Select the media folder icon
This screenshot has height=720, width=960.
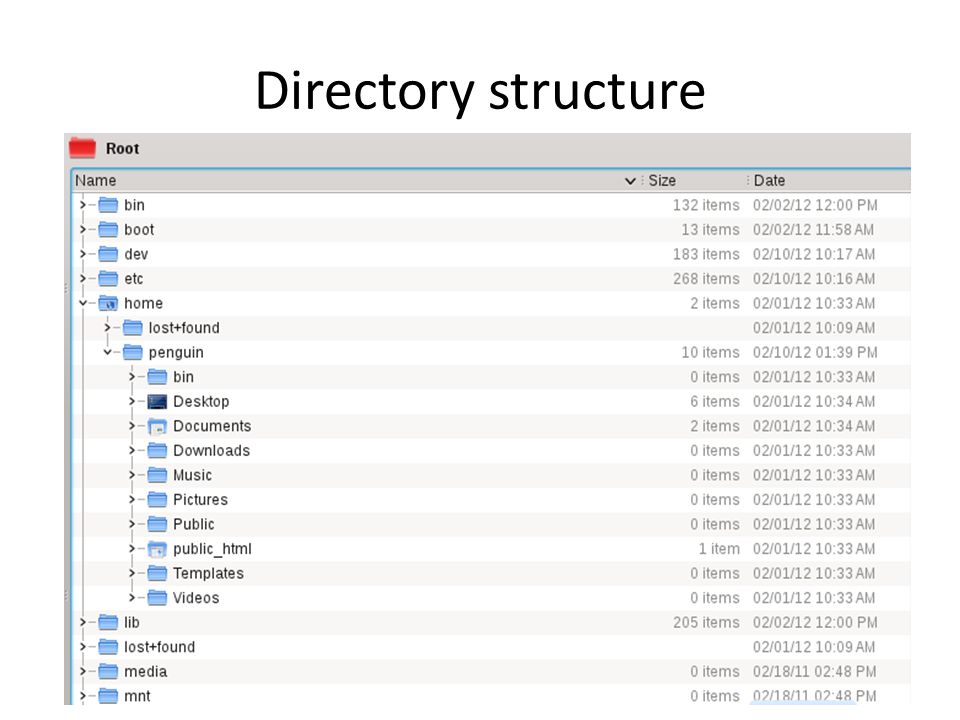(108, 672)
